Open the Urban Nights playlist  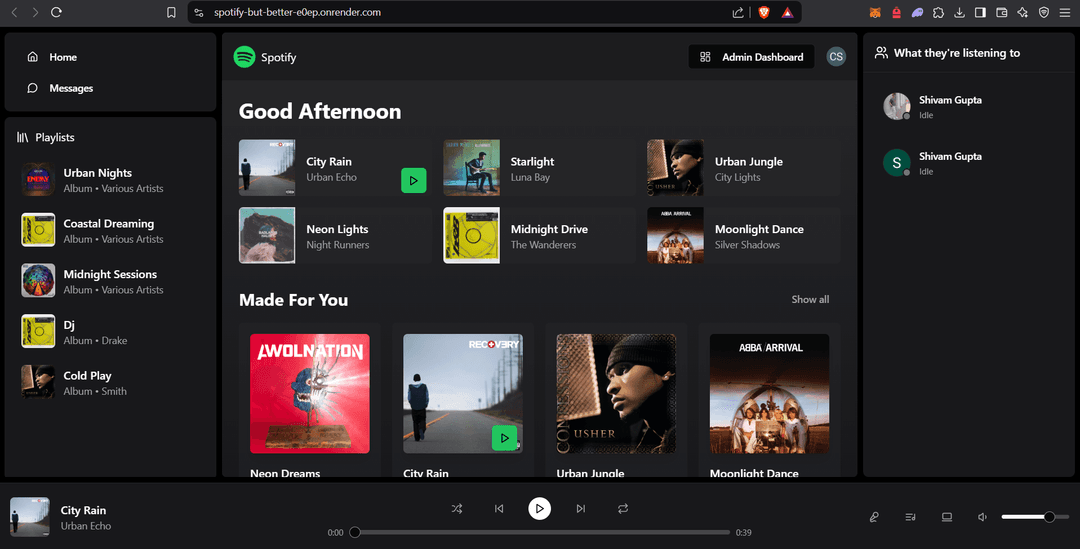(x=110, y=180)
